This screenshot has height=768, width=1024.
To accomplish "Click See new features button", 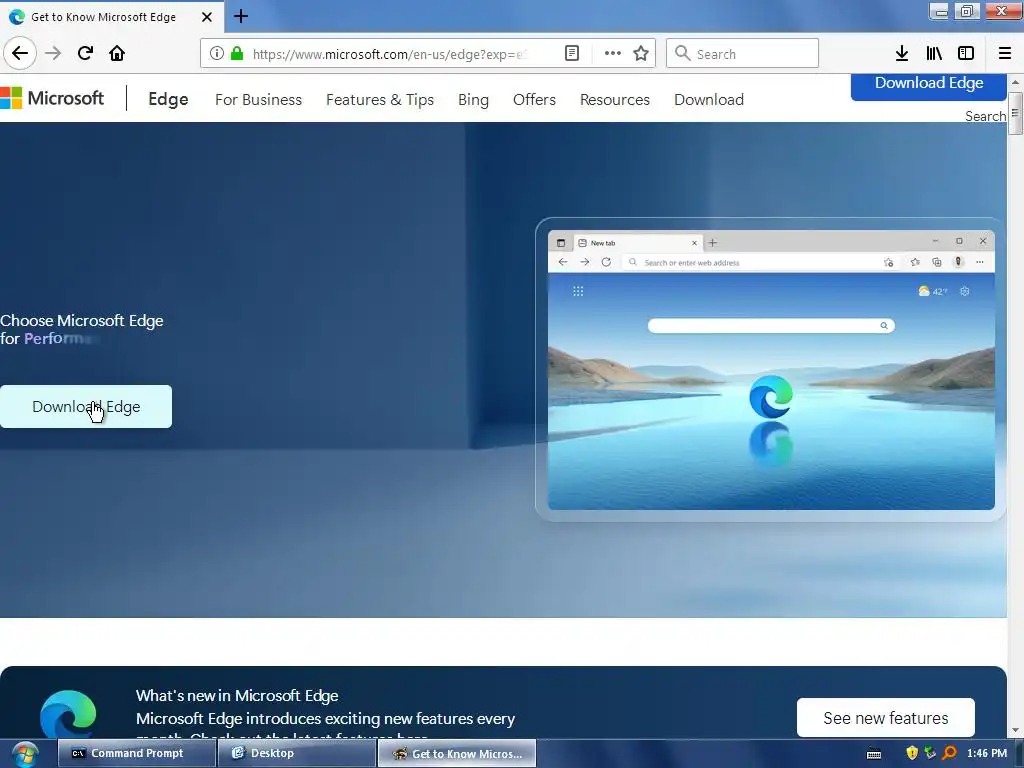I will [886, 718].
